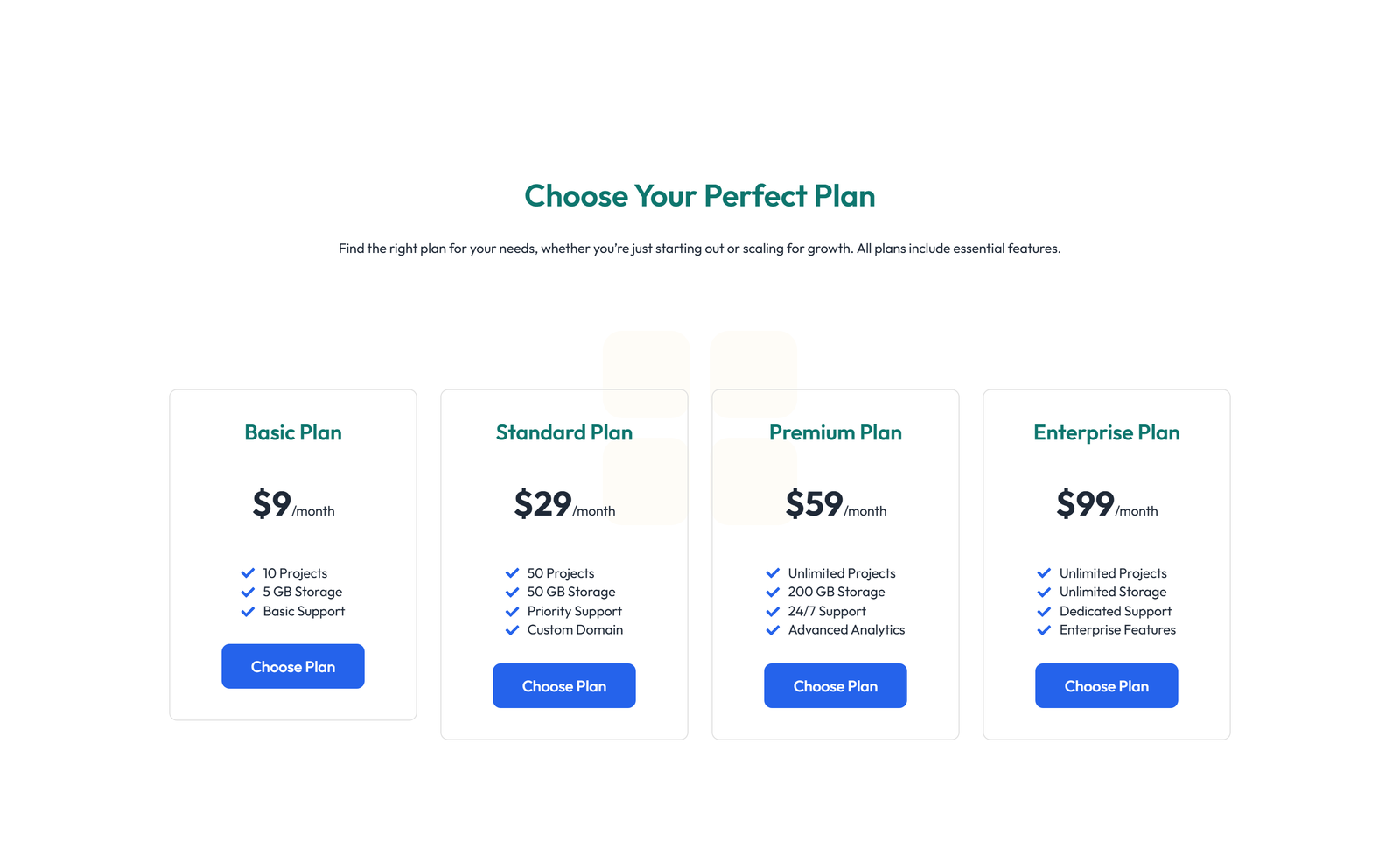Click the checkmark next to "Priority Support"
Screen dimensions: 1400x856
[512, 611]
